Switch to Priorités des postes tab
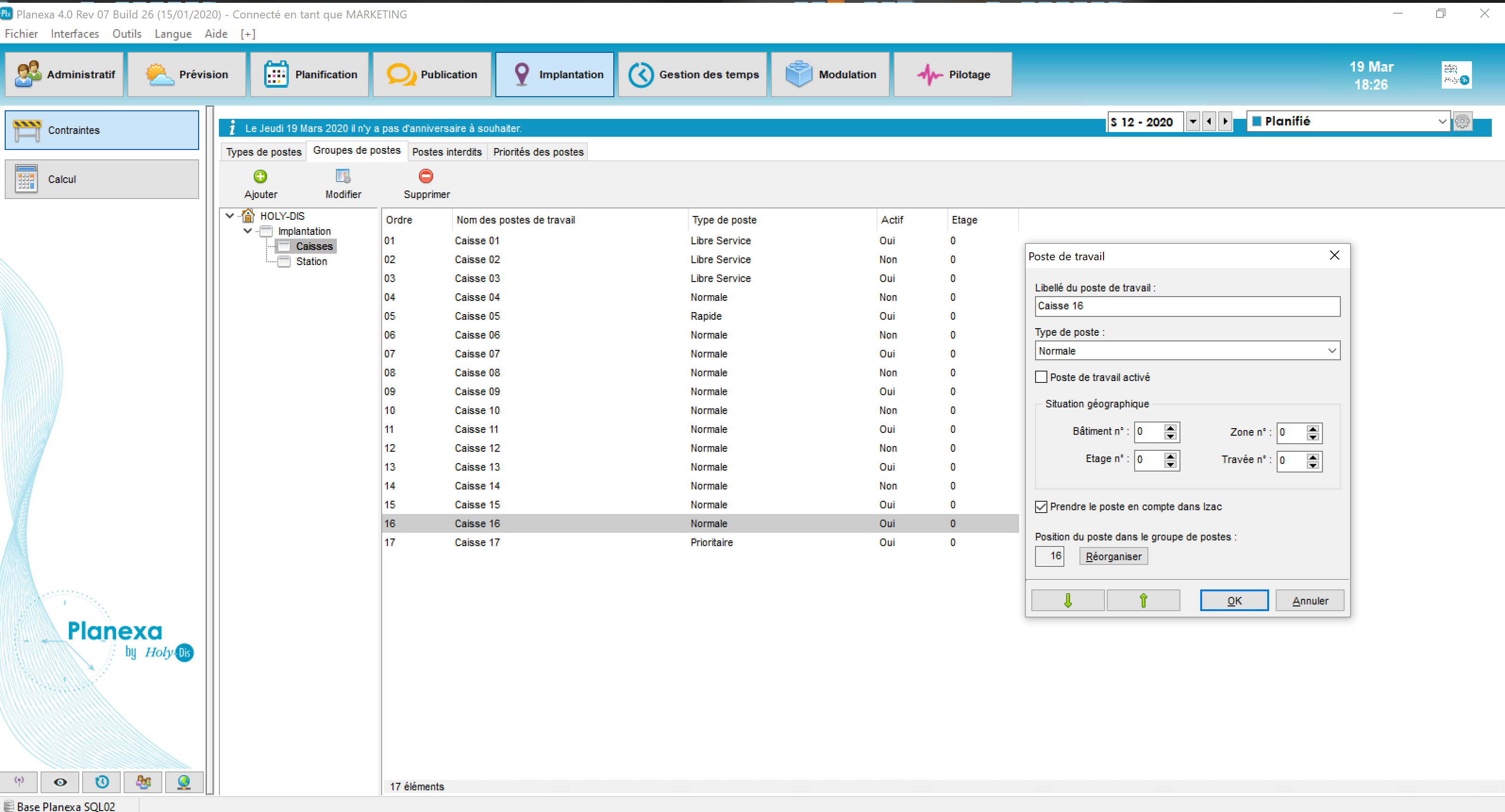 (538, 152)
